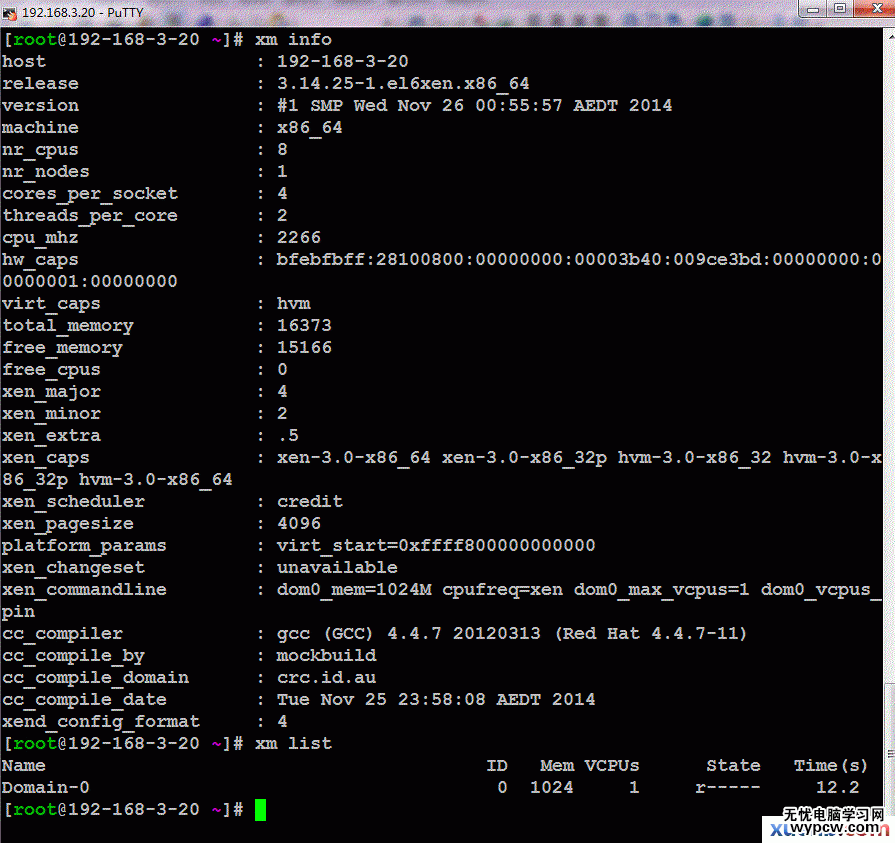
Task: Click the 'Time(s)' column header
Action: tap(831, 766)
